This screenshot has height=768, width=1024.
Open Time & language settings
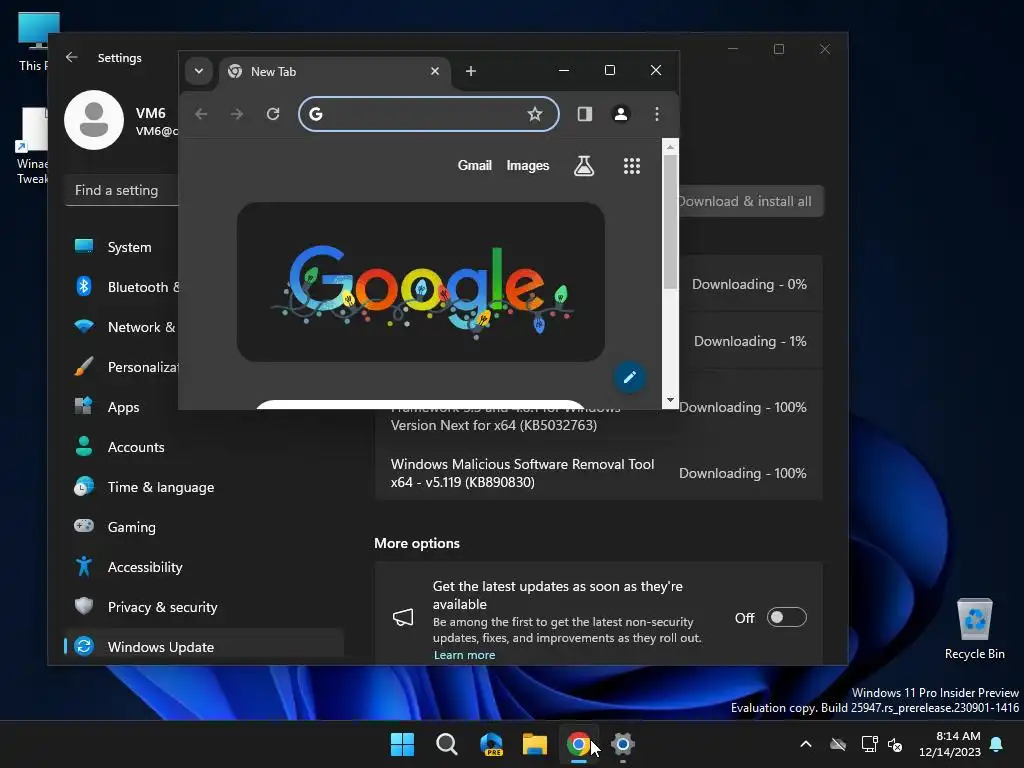click(204, 487)
